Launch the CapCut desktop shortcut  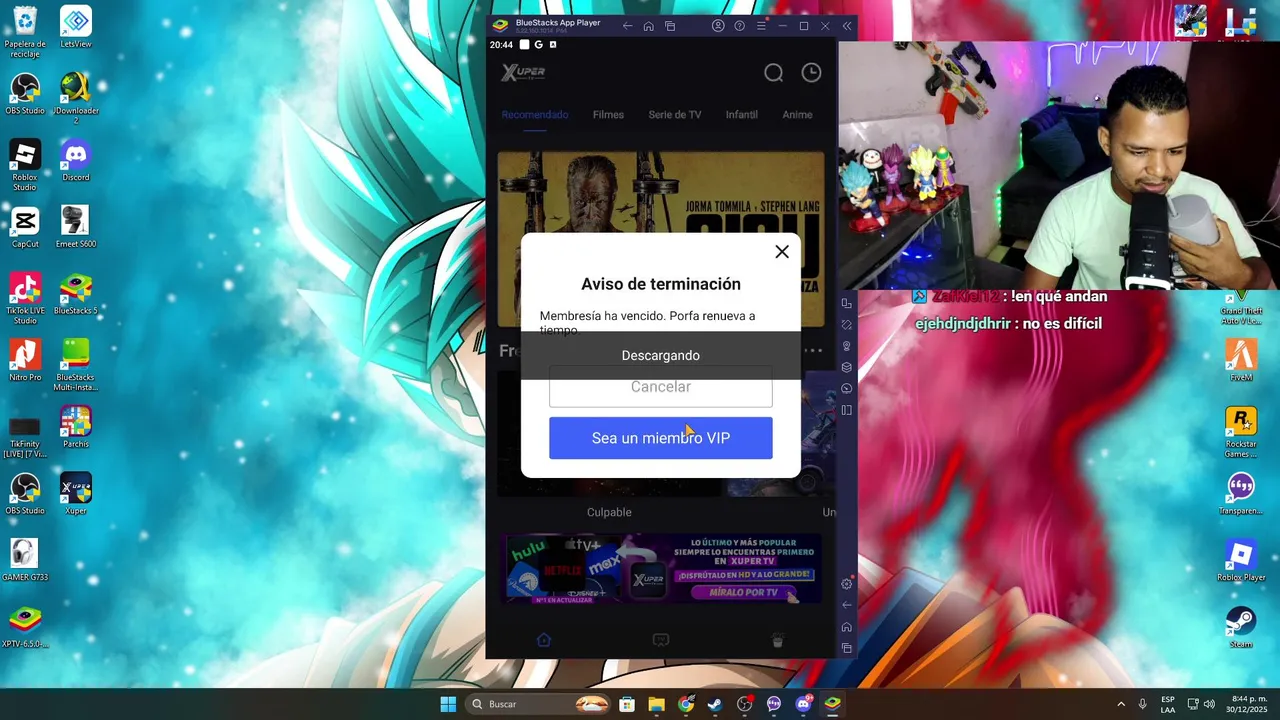tap(25, 227)
